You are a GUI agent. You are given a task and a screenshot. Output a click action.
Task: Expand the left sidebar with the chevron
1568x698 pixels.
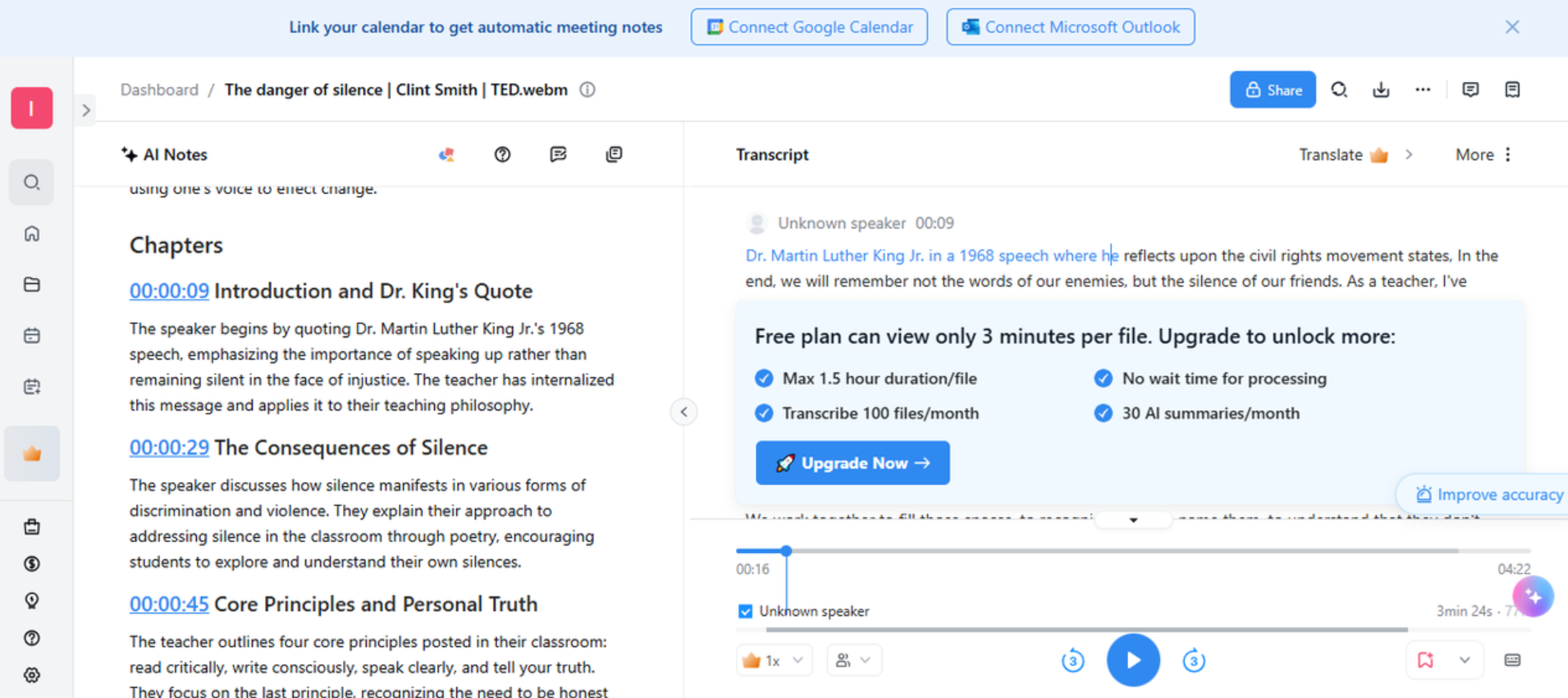86,110
